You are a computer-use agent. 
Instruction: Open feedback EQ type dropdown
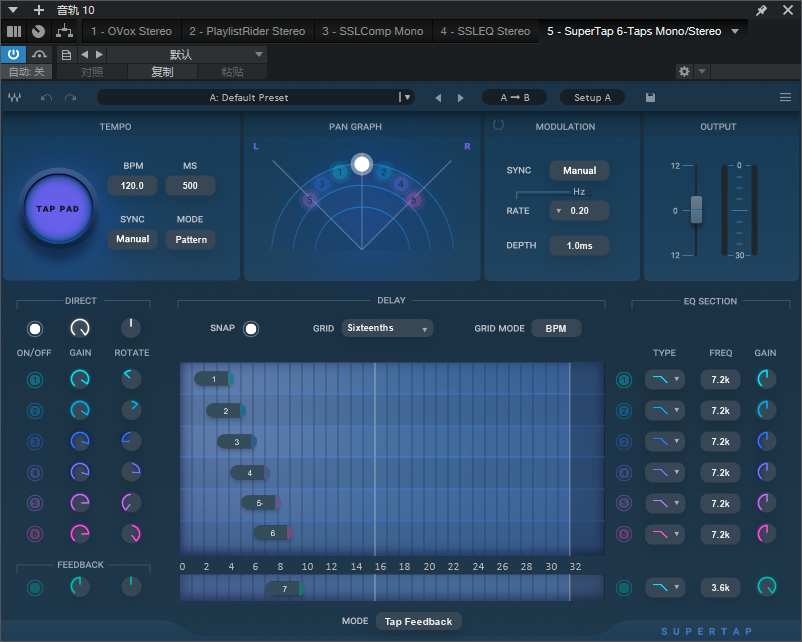(664, 587)
